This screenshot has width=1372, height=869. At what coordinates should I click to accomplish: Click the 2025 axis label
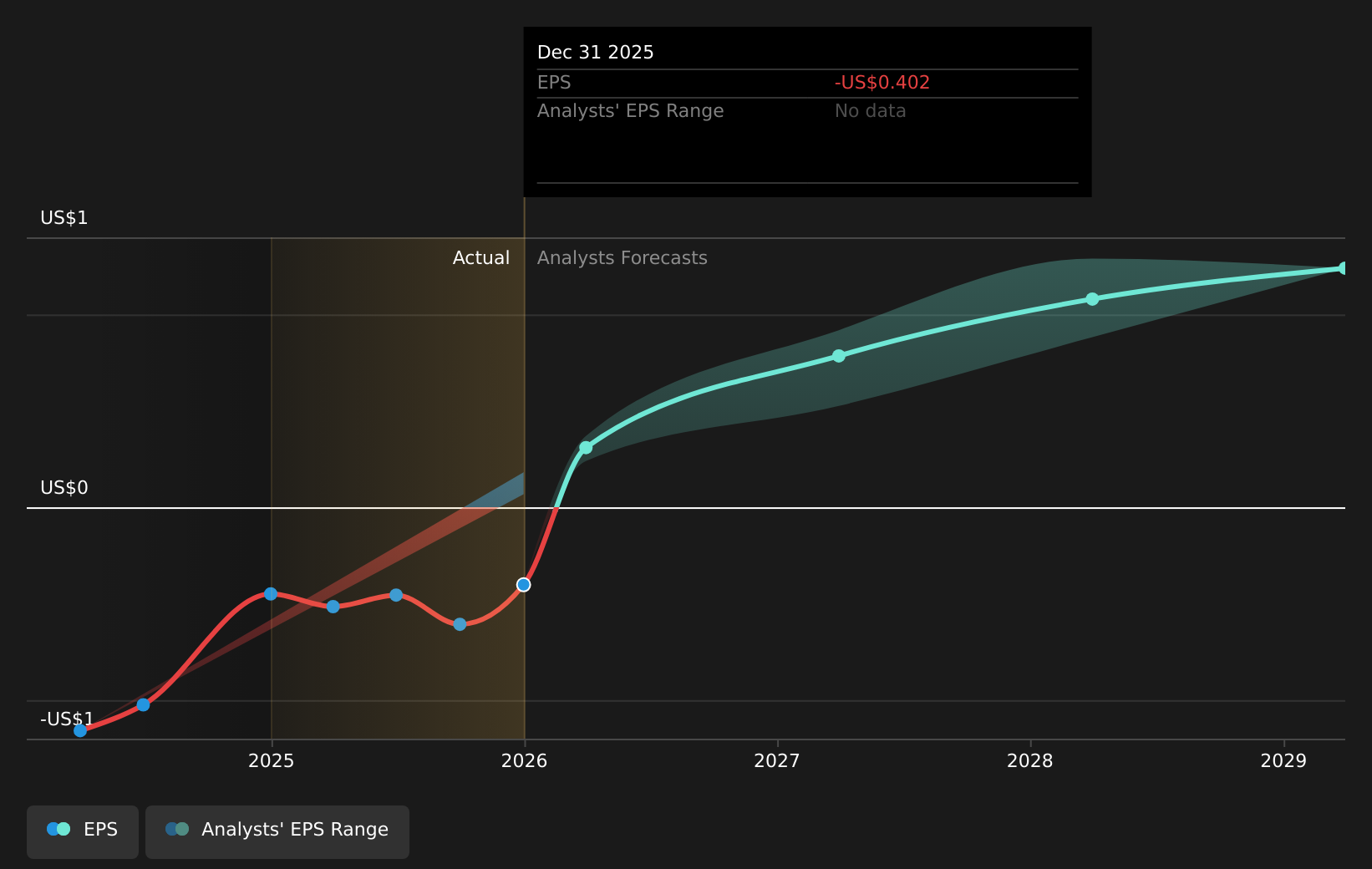272,761
